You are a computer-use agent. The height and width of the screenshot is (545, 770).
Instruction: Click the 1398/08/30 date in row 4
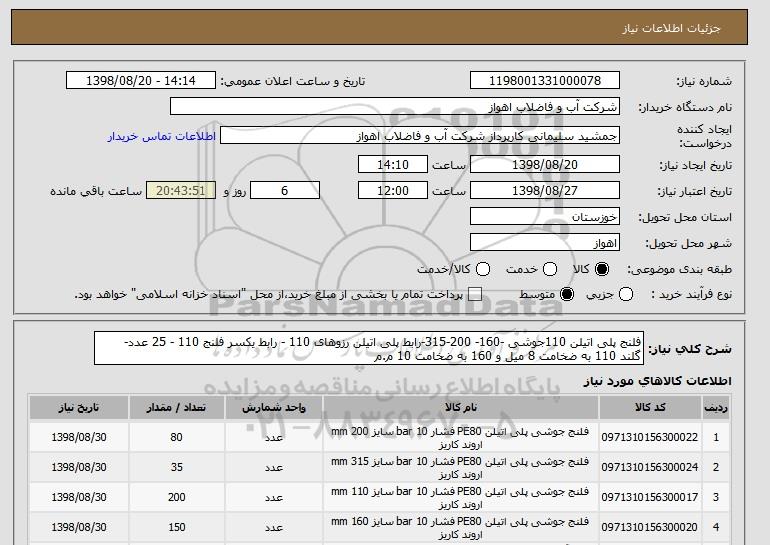(x=79, y=527)
